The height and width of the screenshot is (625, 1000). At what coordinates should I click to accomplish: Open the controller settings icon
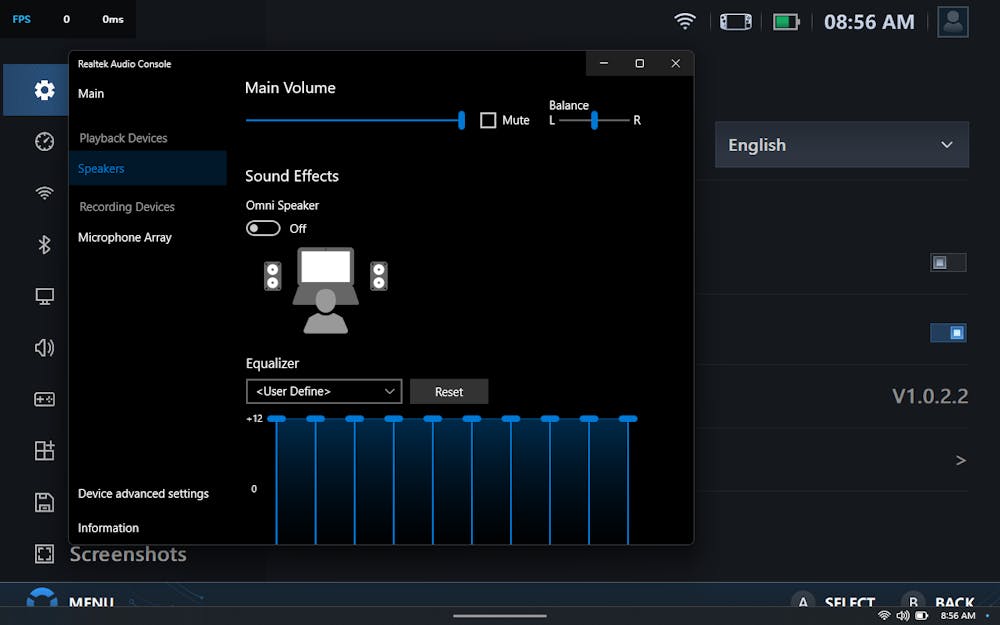[x=44, y=399]
